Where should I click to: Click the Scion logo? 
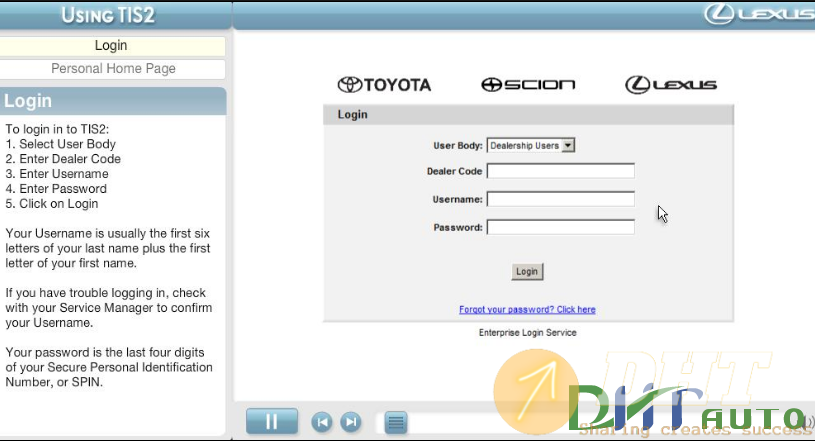click(x=528, y=84)
